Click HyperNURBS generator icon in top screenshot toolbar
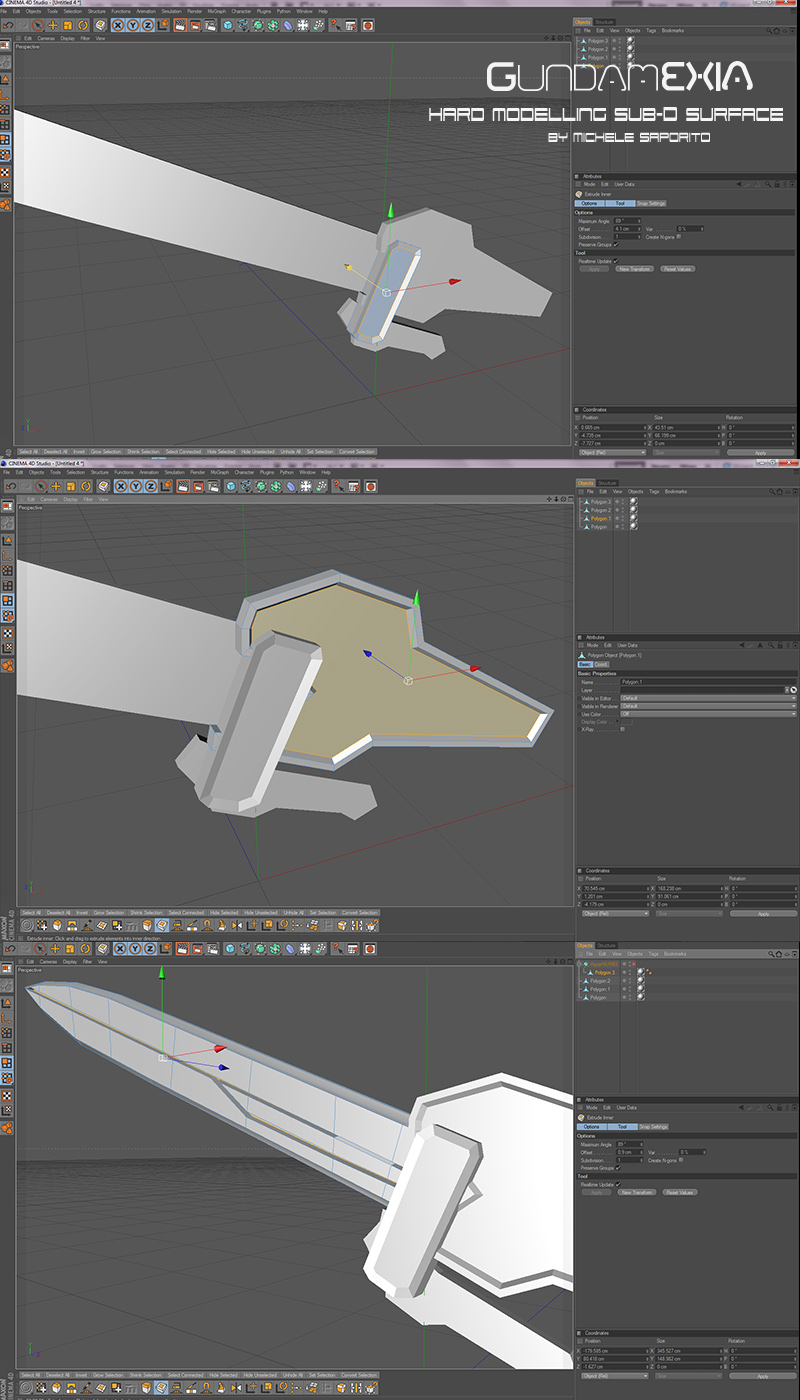 click(258, 24)
